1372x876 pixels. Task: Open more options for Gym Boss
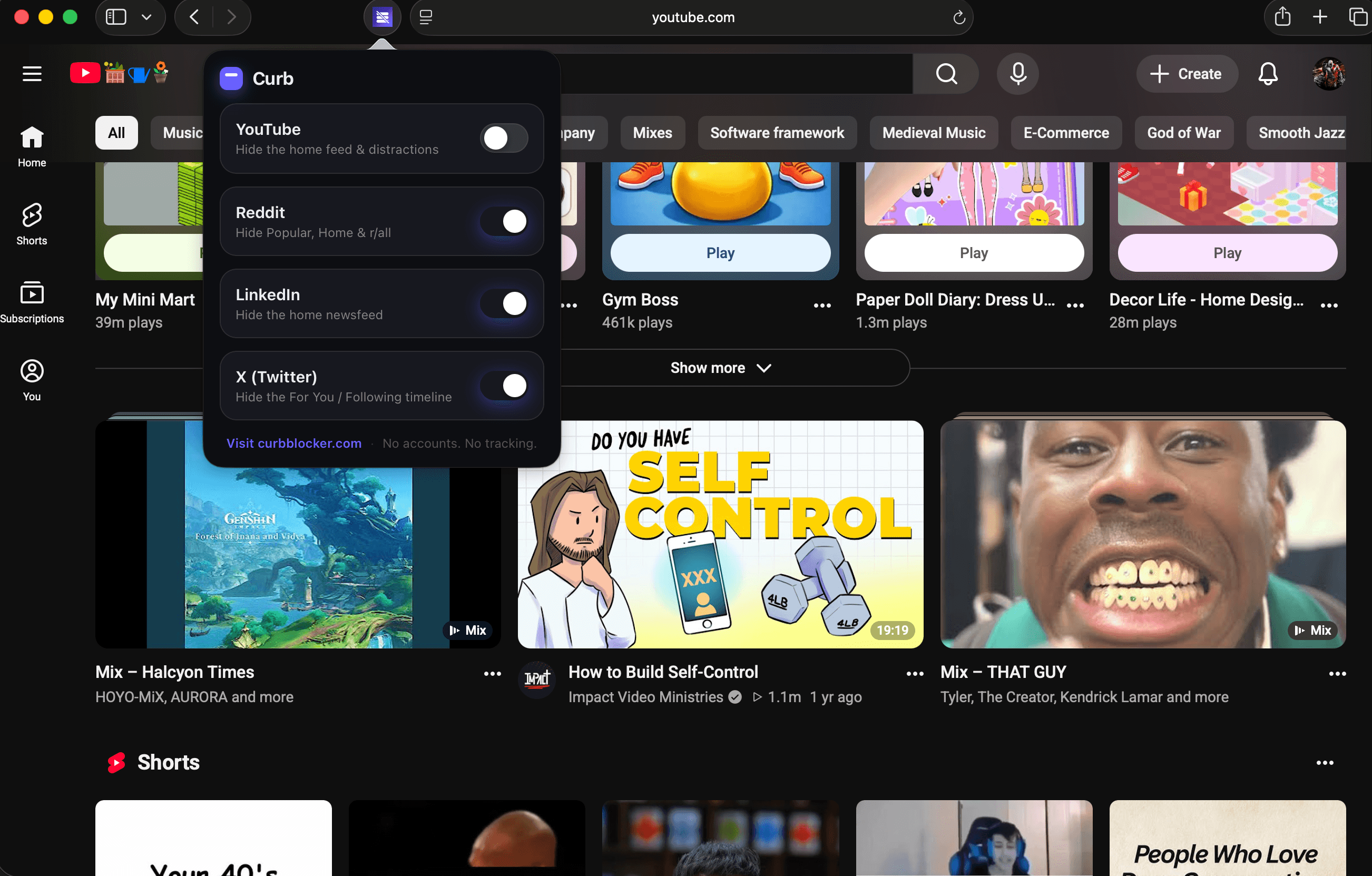tap(822, 306)
